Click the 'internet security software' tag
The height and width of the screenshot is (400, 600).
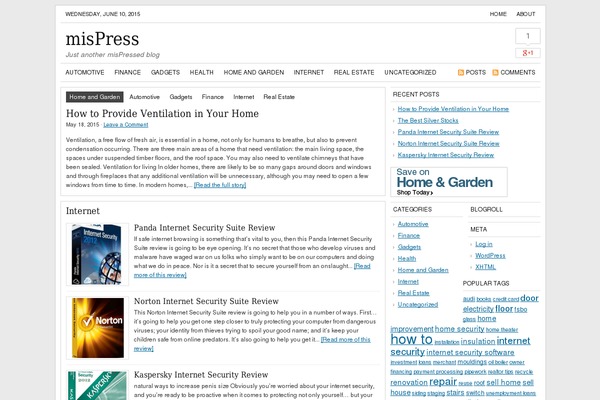coord(470,352)
